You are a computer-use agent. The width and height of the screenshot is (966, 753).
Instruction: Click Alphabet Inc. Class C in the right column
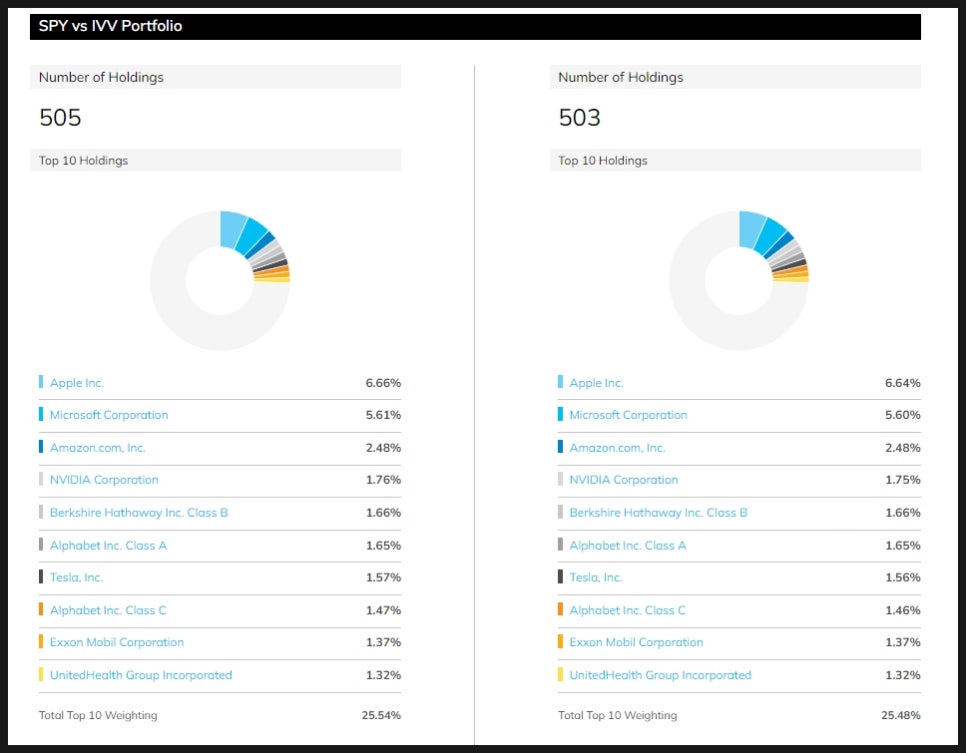(627, 610)
